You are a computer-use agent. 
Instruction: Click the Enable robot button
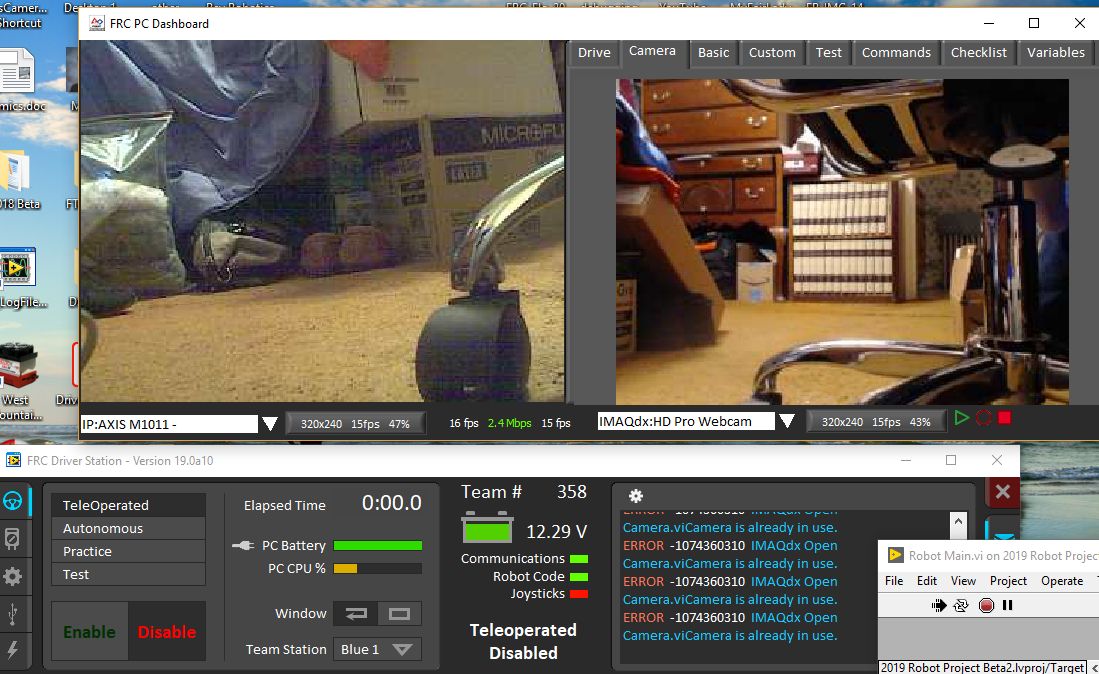(89, 631)
